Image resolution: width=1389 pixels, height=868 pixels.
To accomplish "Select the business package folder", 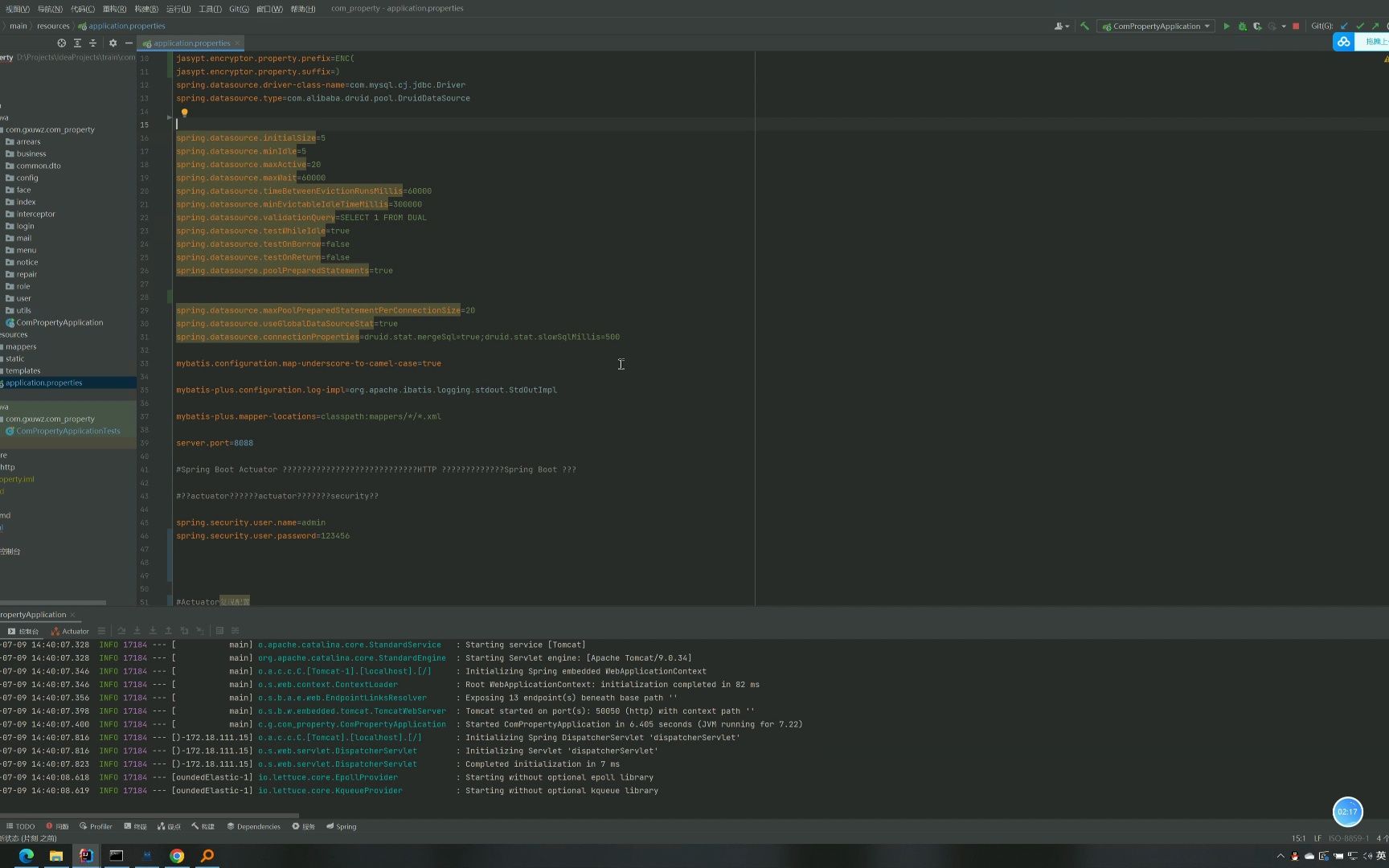I will coord(31,154).
